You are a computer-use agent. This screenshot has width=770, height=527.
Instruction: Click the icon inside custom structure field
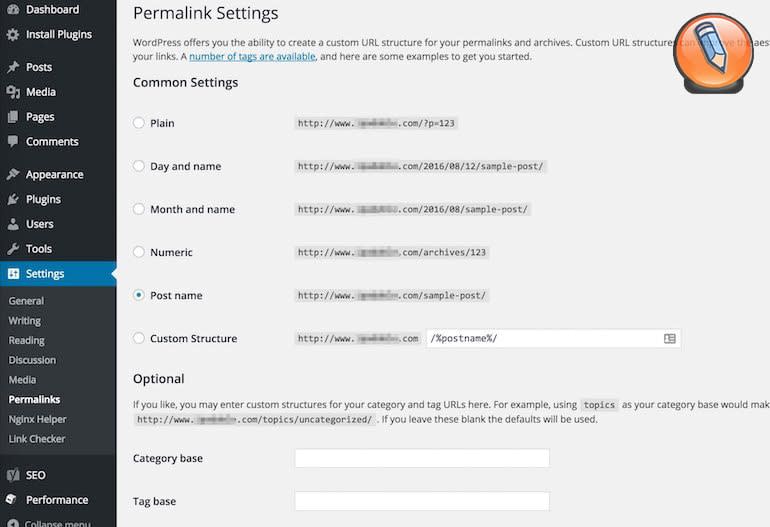pos(670,339)
